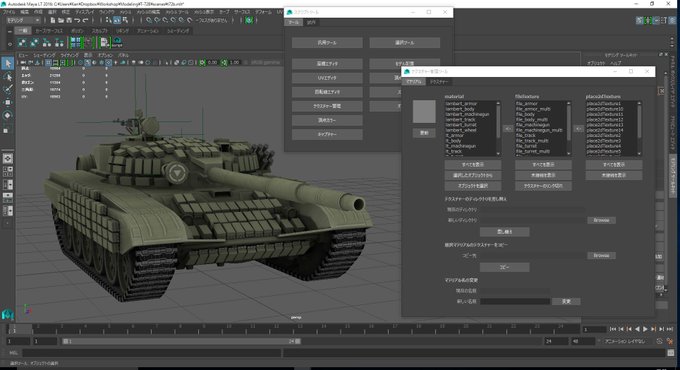Select the arrow Select tool in toolbox
The height and width of the screenshot is (370, 680).
[7, 63]
